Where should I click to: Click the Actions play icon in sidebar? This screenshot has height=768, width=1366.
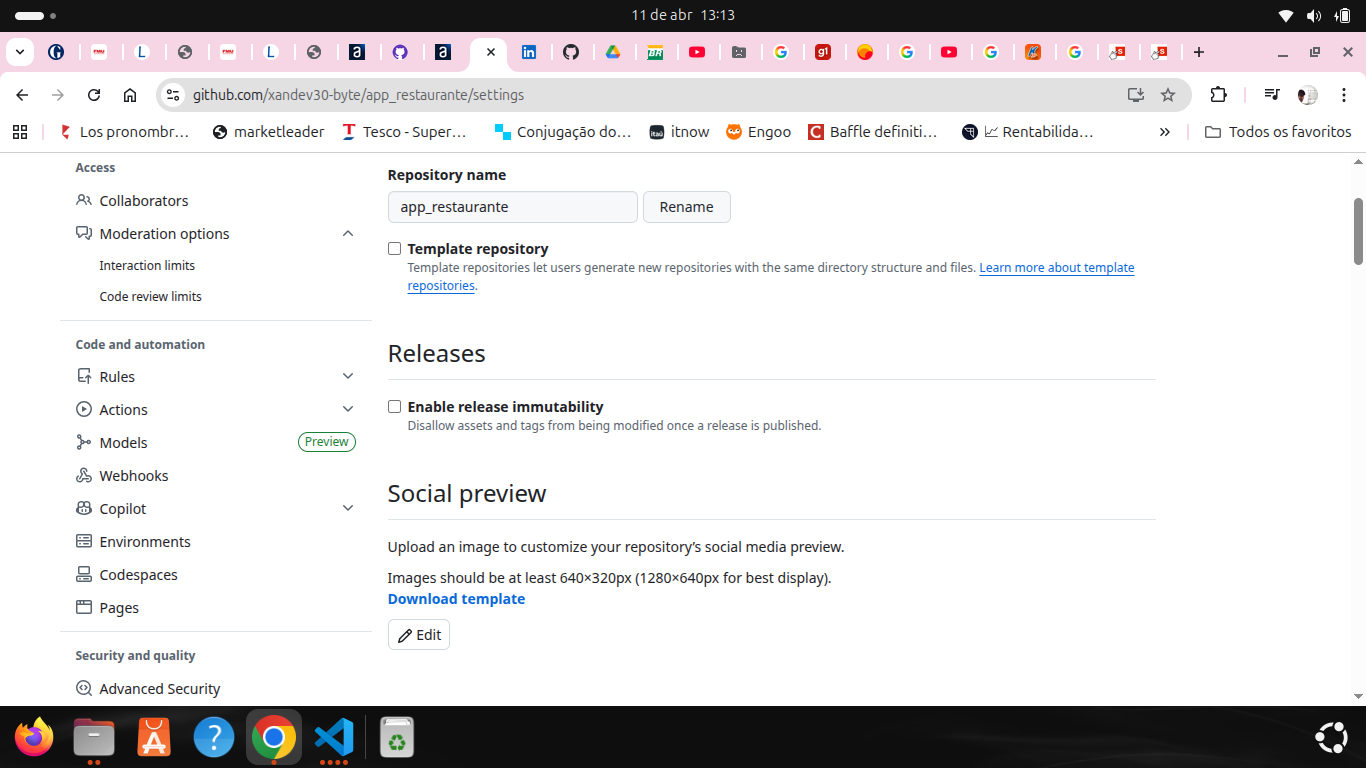(84, 409)
